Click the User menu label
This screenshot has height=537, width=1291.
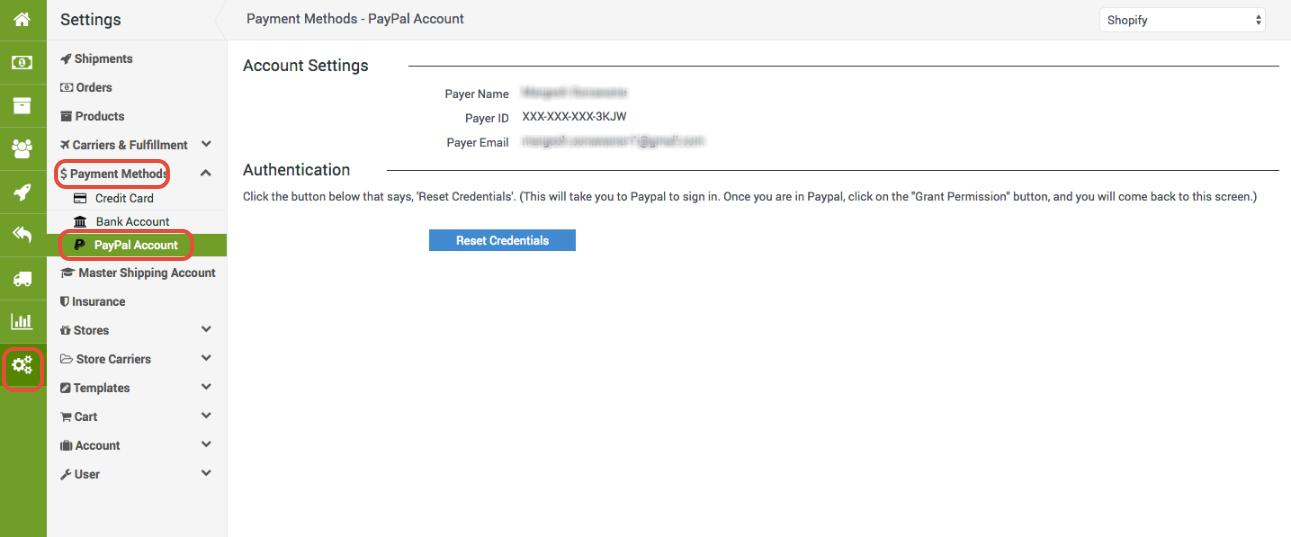(x=87, y=475)
